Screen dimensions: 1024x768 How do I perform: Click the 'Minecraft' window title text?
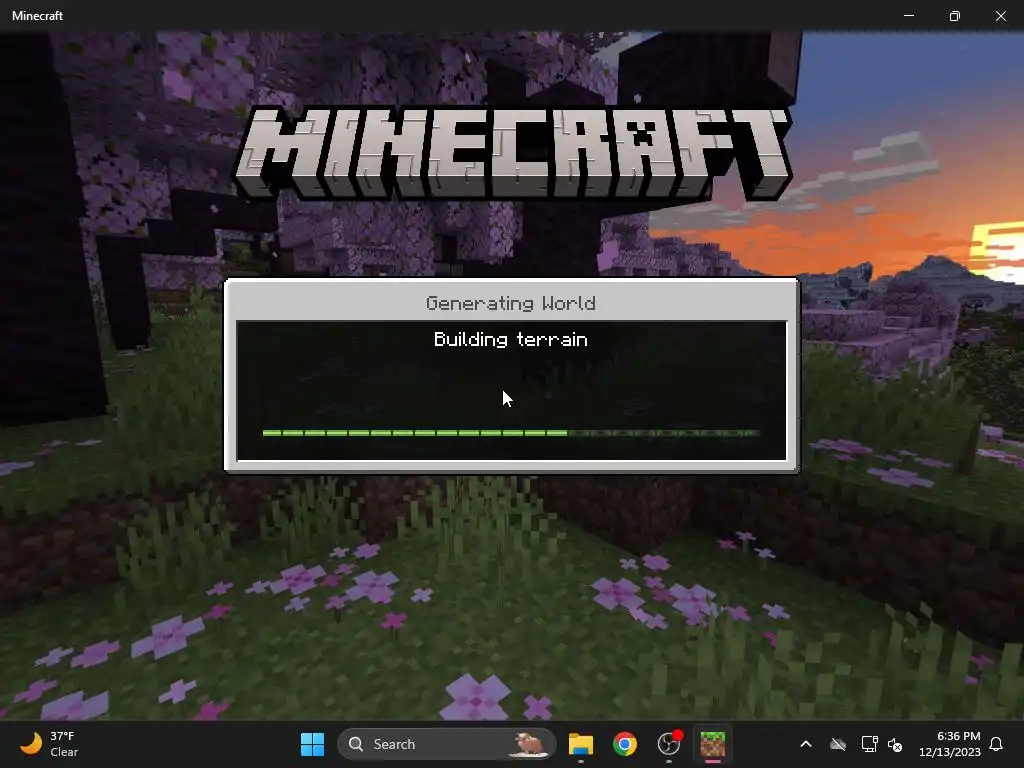click(x=37, y=16)
